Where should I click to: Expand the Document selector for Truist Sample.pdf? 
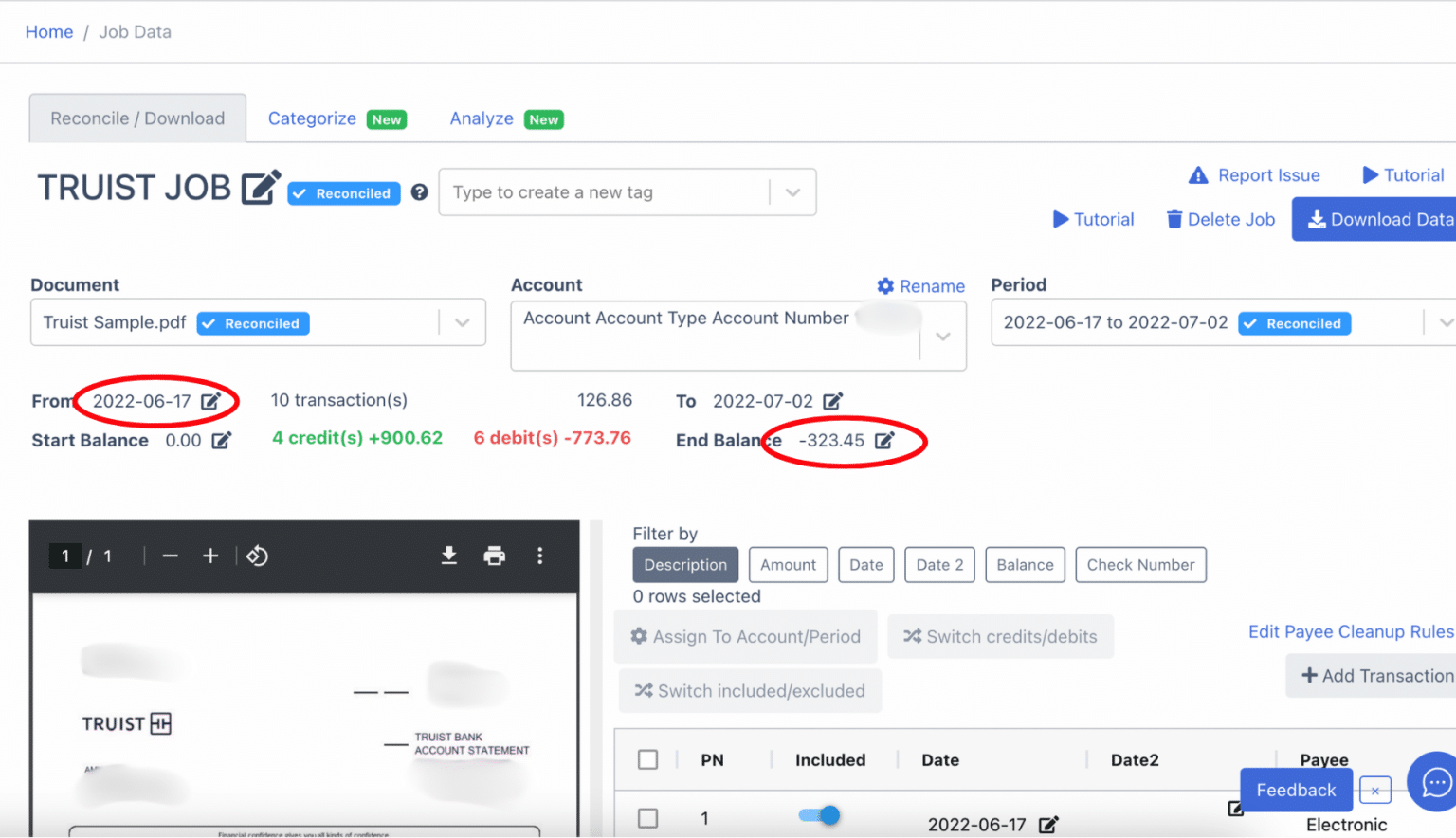(462, 322)
